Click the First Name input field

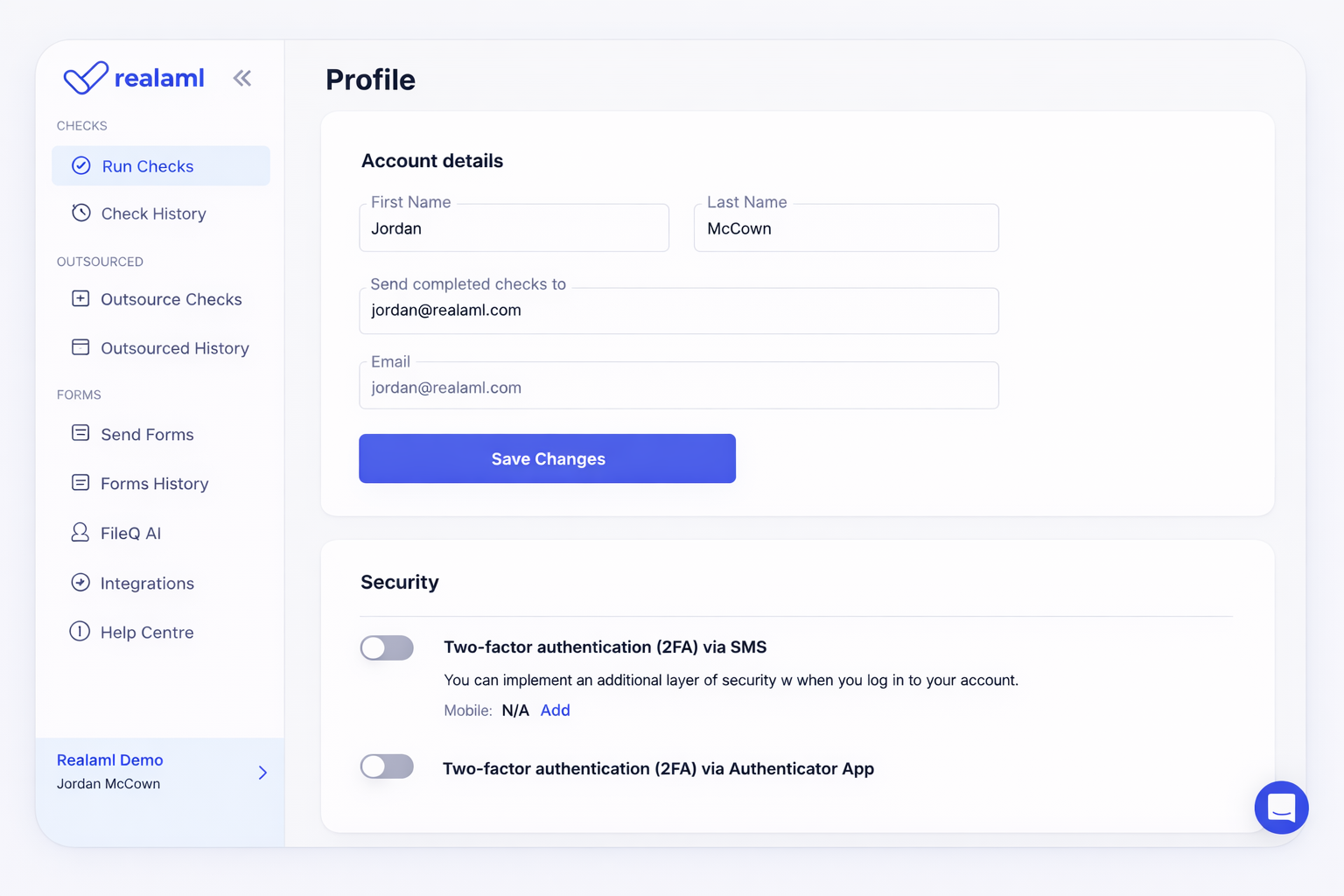(514, 229)
